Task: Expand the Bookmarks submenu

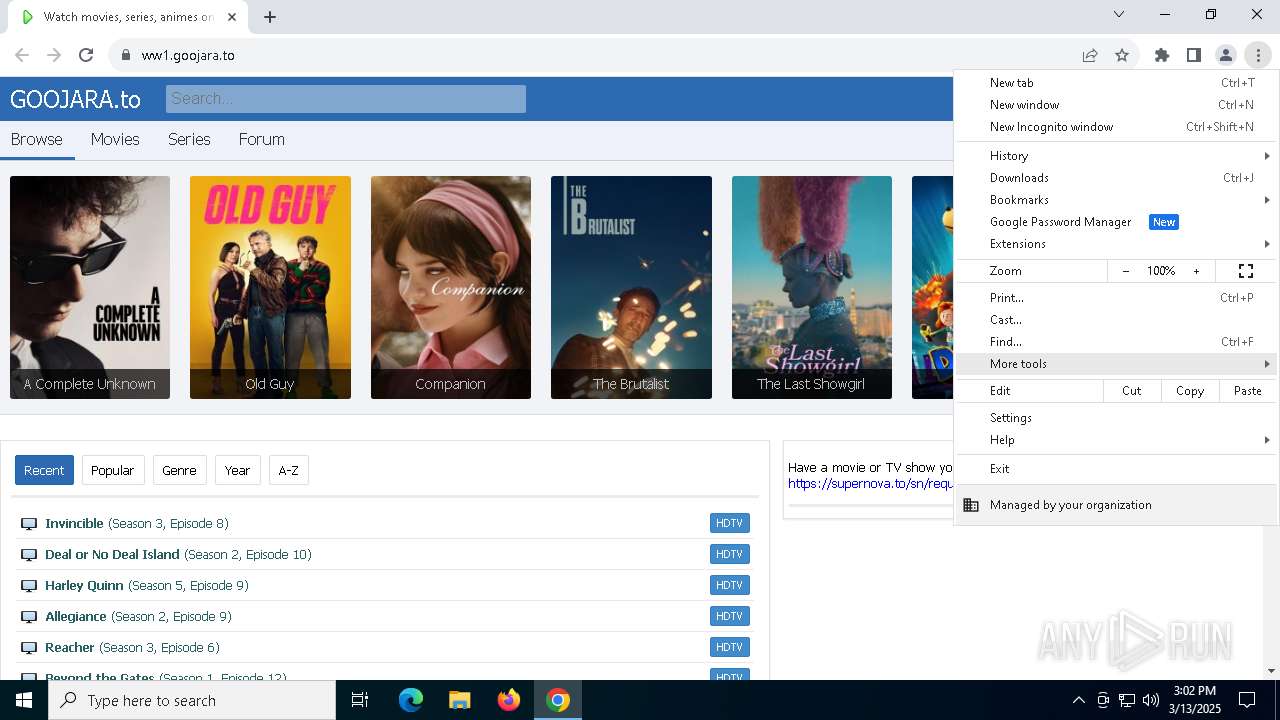Action: click(x=1117, y=200)
